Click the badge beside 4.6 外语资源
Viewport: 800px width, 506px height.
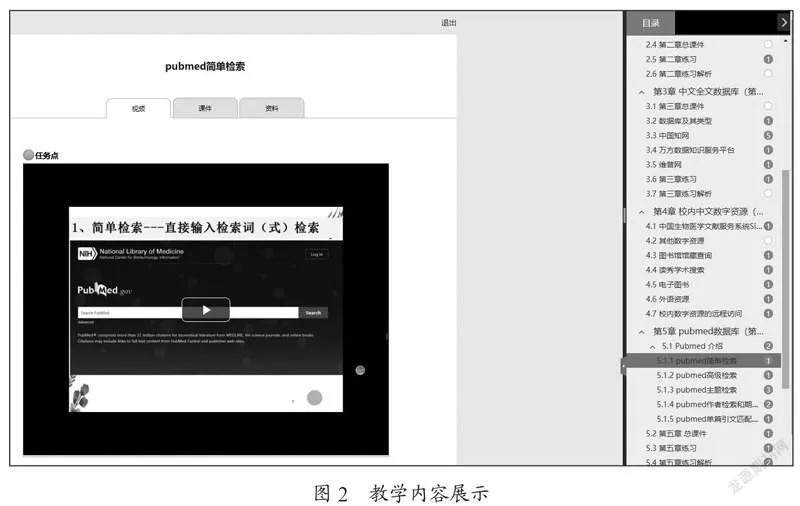[x=768, y=299]
